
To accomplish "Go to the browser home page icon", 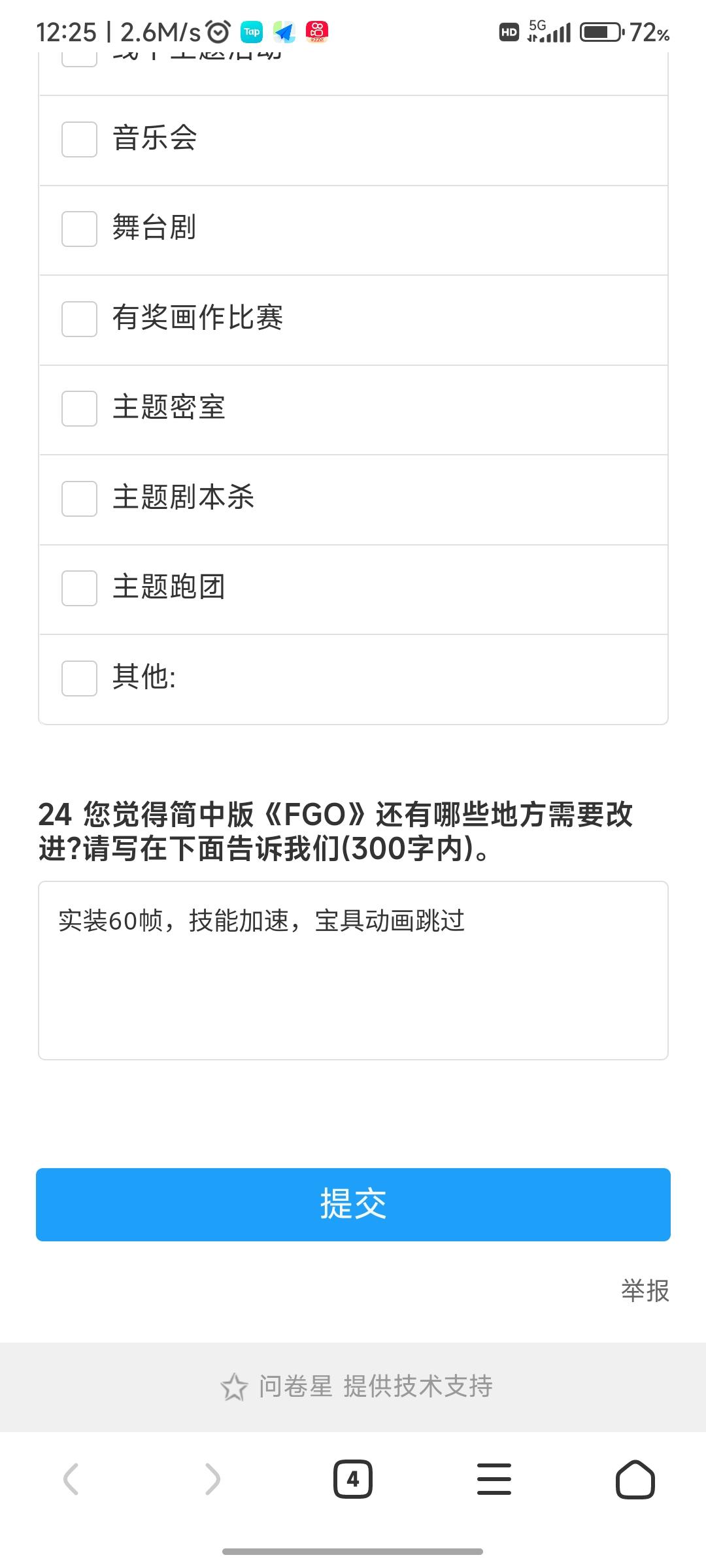I will 635,1479.
